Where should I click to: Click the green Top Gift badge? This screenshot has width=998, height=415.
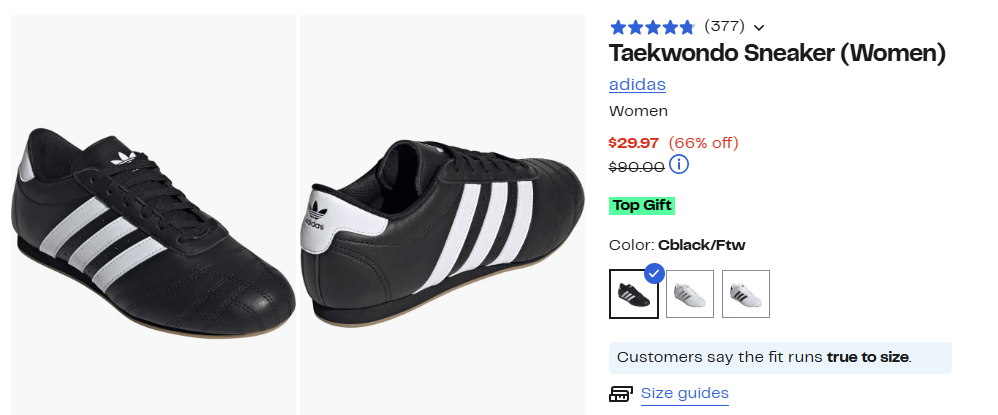point(642,206)
